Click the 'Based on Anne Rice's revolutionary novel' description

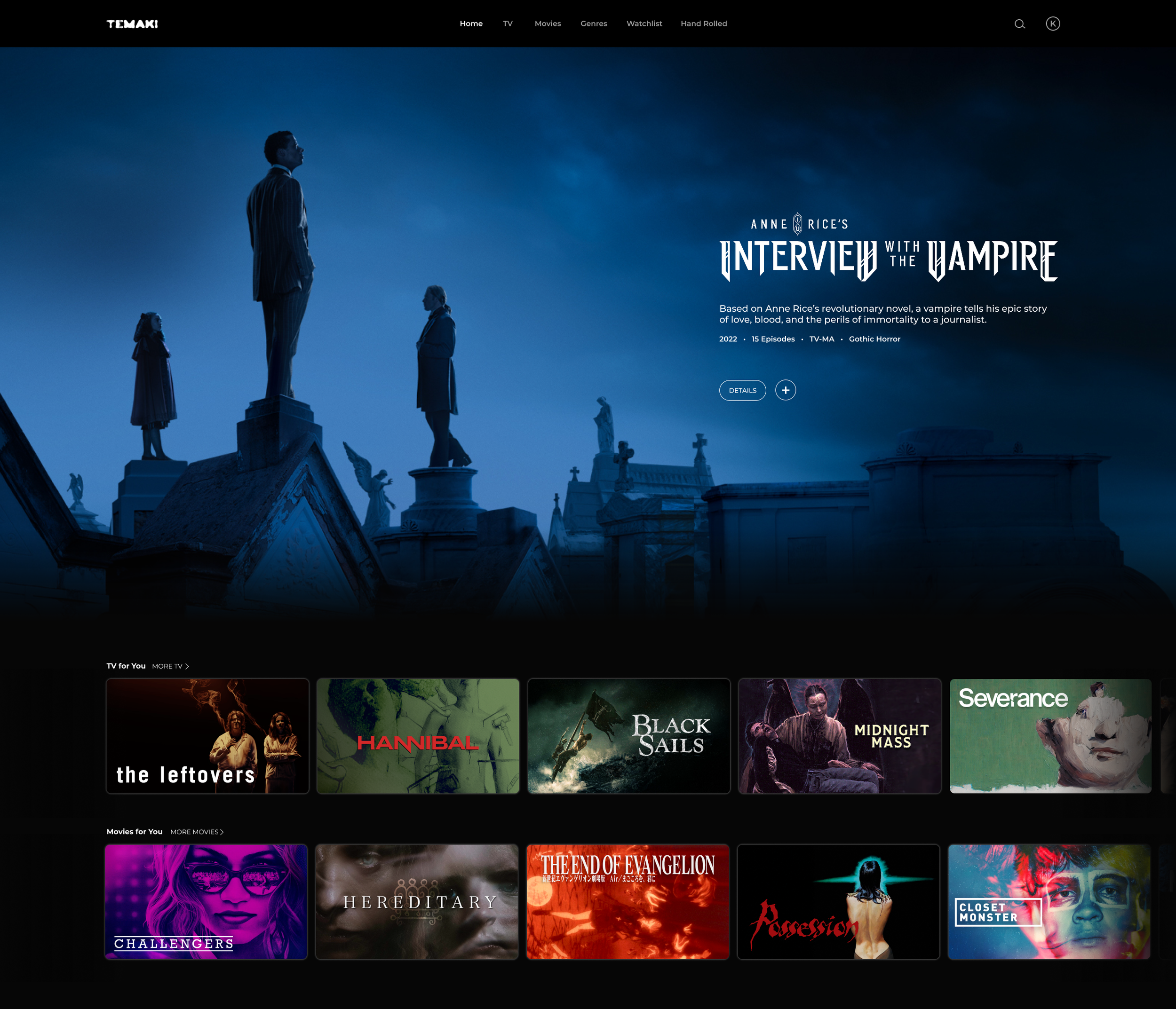point(883,314)
